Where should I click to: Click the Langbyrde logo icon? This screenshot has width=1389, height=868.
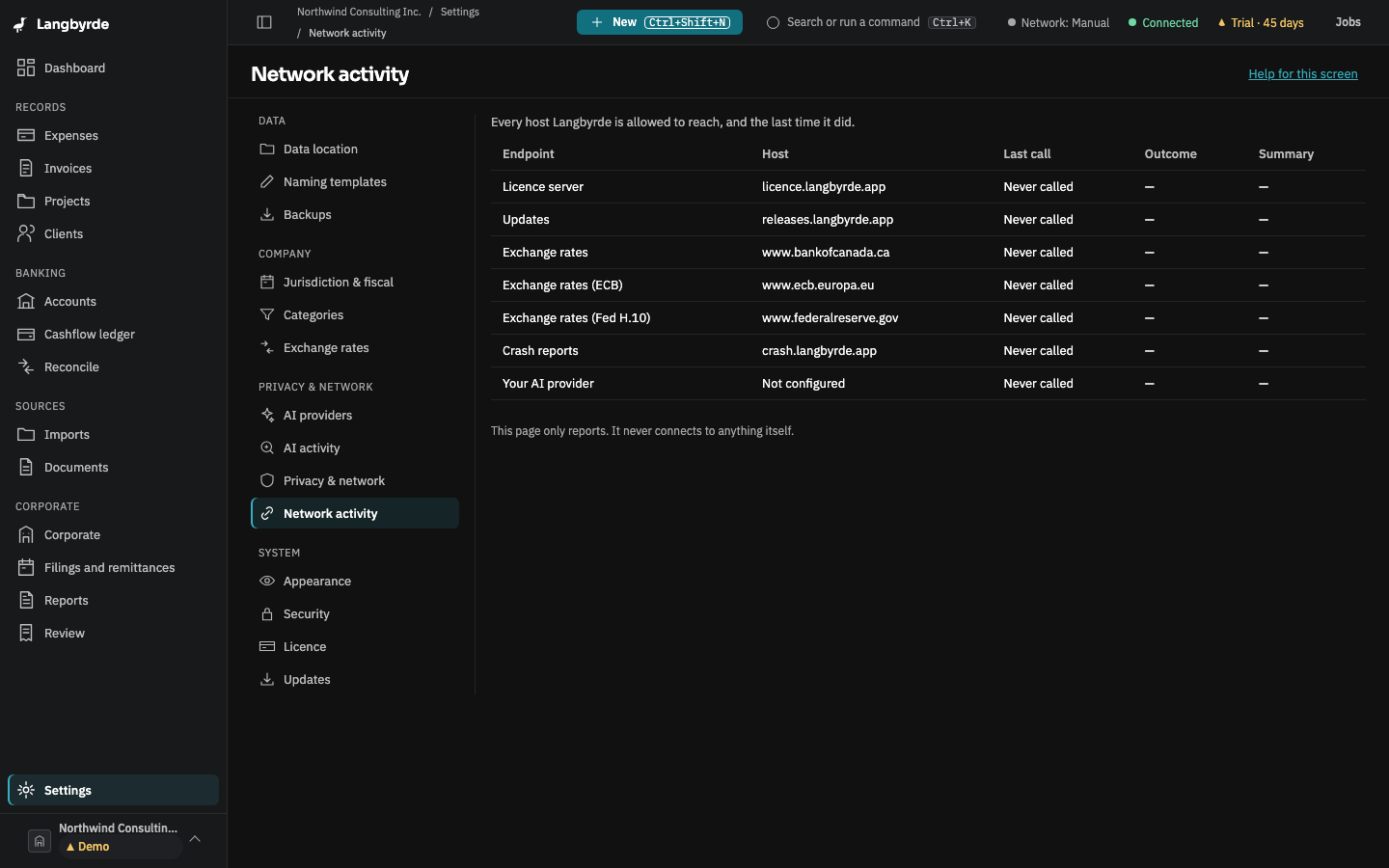(20, 25)
